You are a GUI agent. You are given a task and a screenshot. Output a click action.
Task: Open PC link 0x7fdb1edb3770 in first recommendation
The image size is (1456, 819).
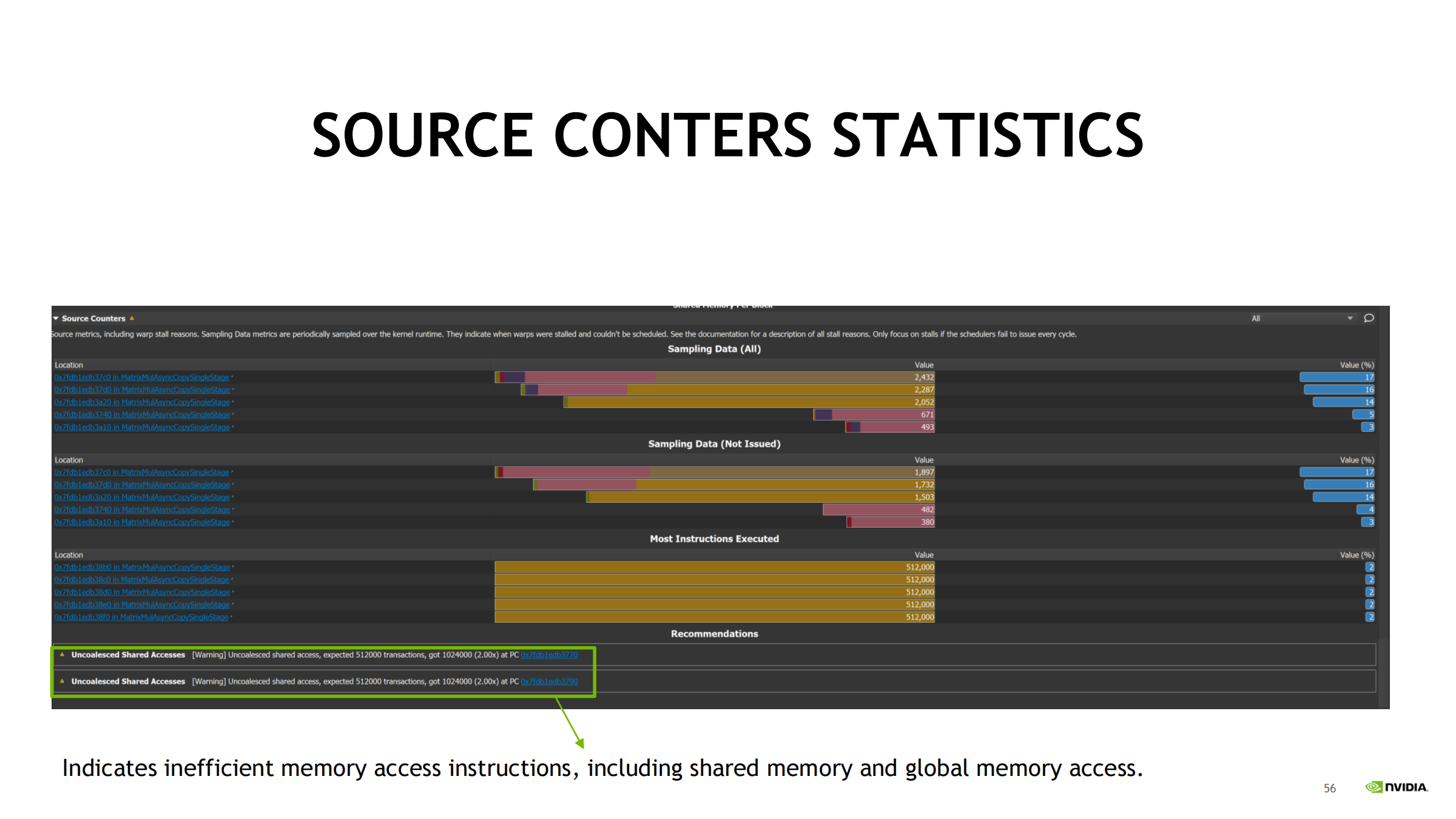click(x=549, y=655)
